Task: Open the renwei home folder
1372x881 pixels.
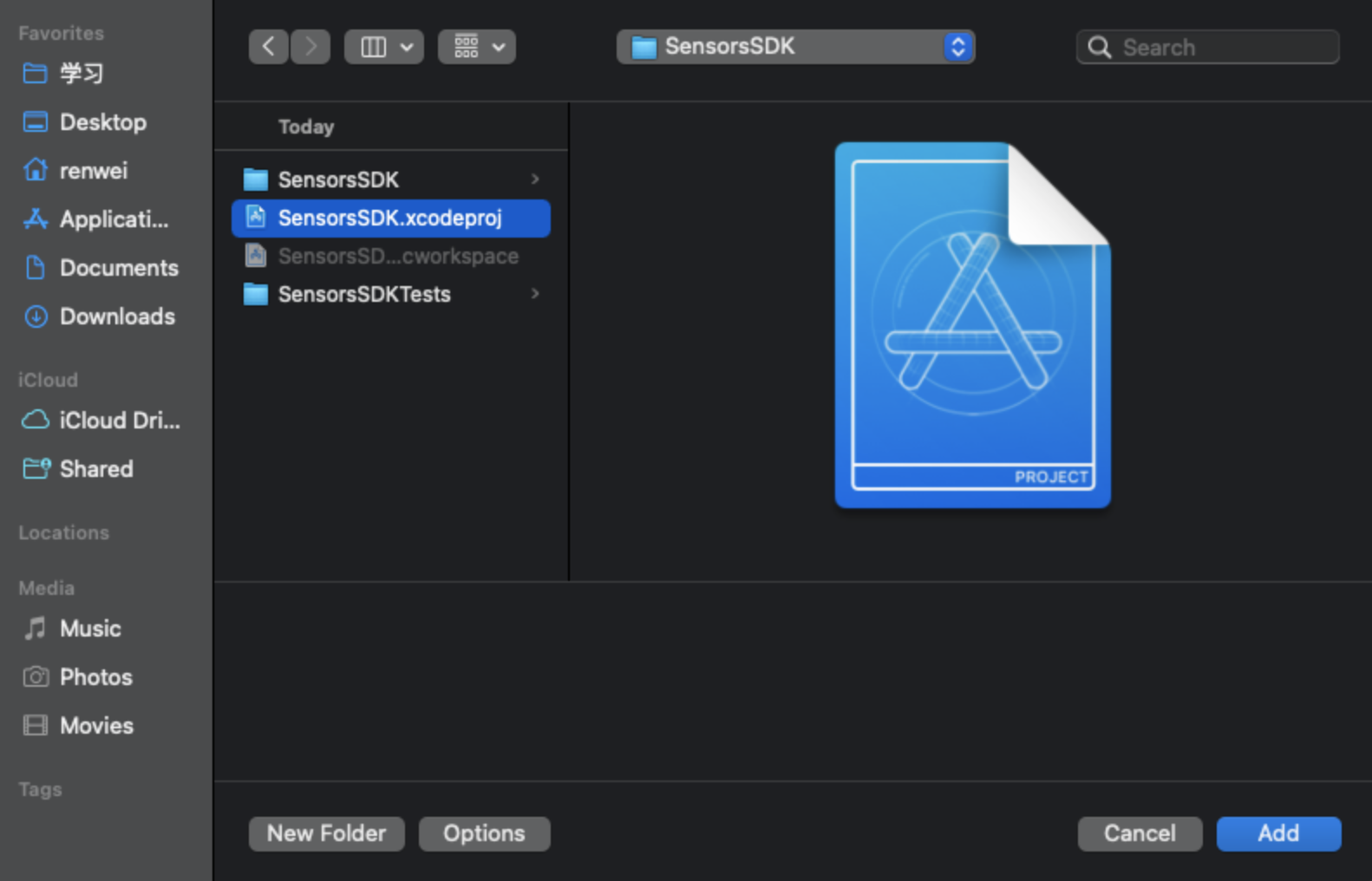Action: tap(75, 171)
